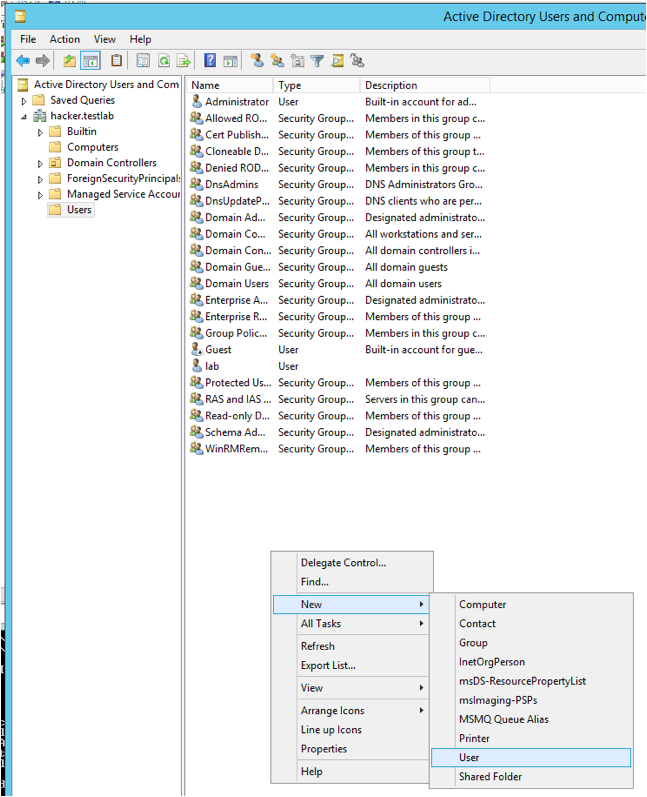Click the Create new organizational unit icon
Viewport: 647px width, 797px height.
click(x=297, y=61)
